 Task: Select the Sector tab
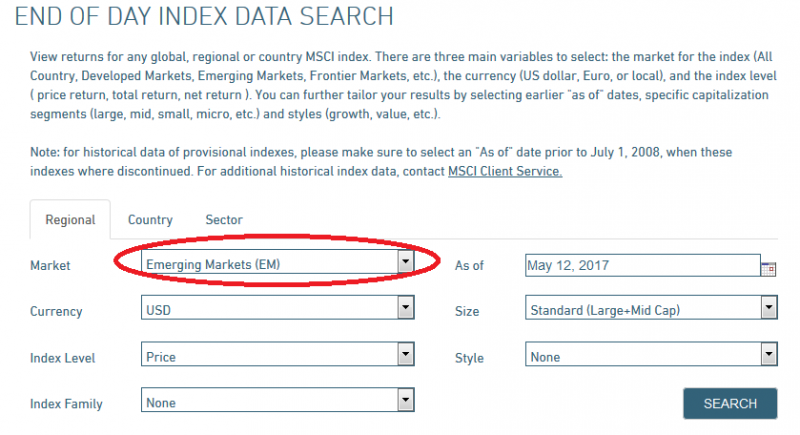(224, 220)
